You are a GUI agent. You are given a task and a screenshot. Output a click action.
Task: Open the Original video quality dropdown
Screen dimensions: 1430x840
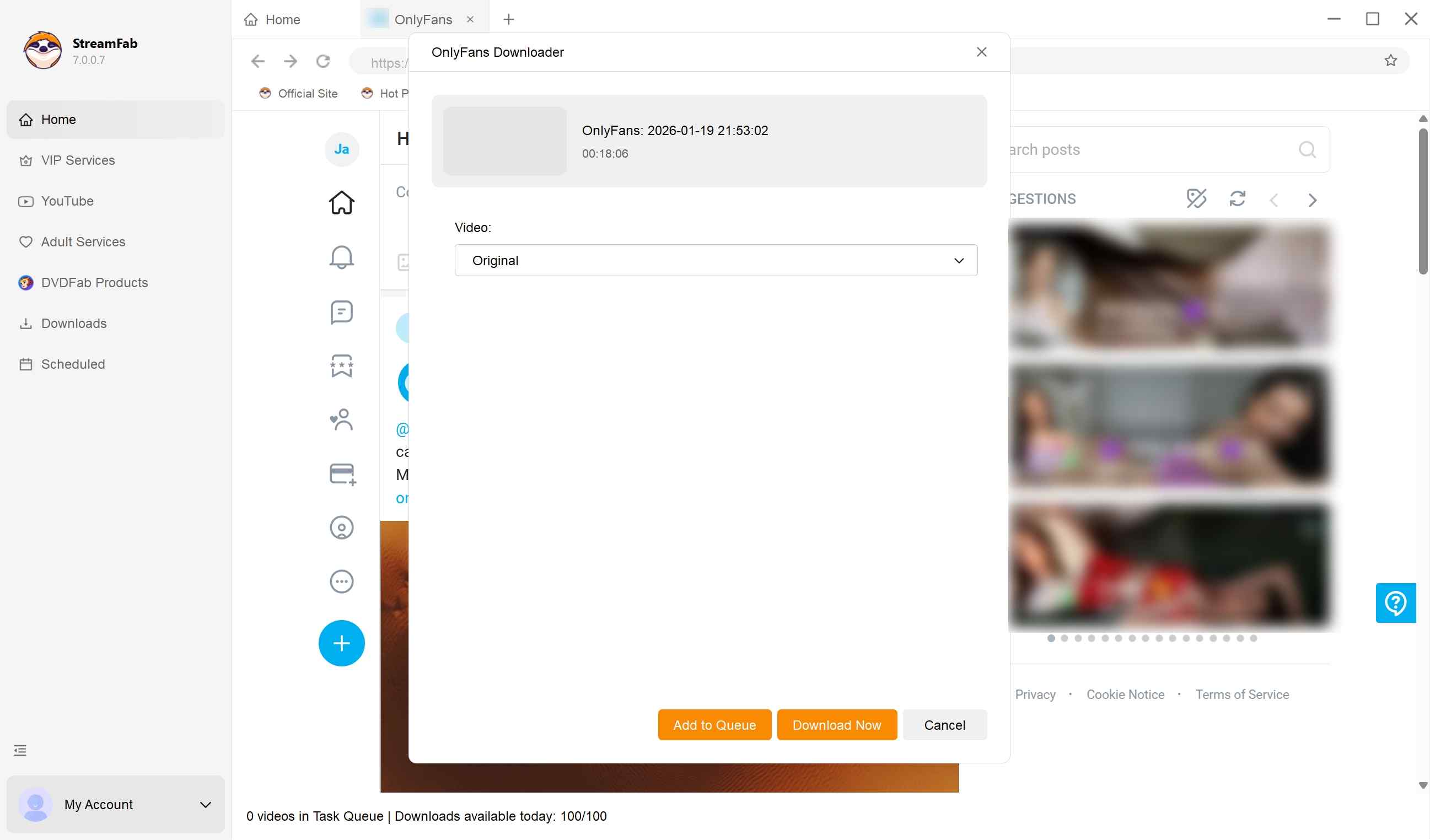[x=716, y=260]
